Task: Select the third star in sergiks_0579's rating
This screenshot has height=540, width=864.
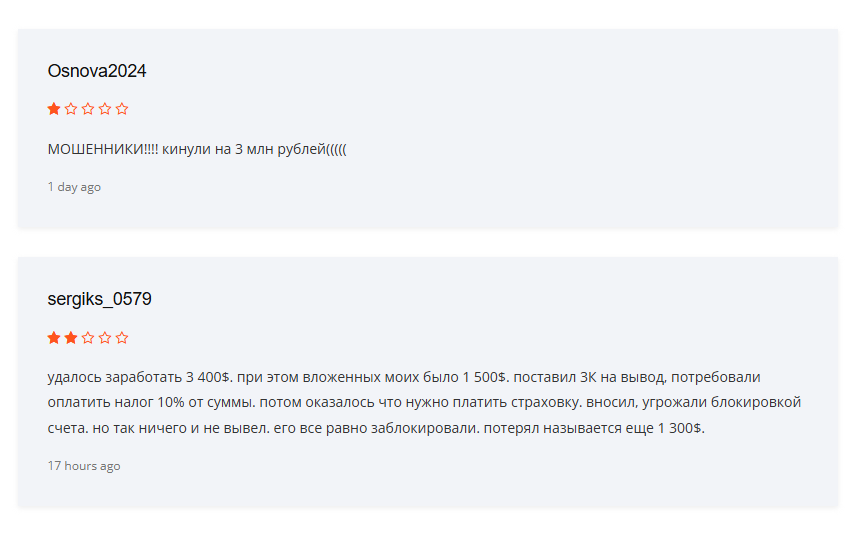Action: tap(88, 338)
